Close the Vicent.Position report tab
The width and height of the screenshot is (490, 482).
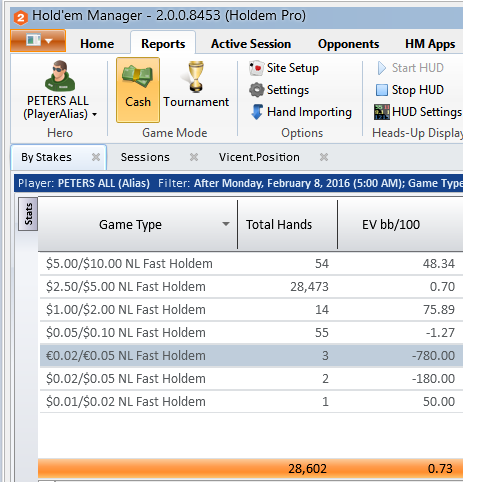point(324,157)
